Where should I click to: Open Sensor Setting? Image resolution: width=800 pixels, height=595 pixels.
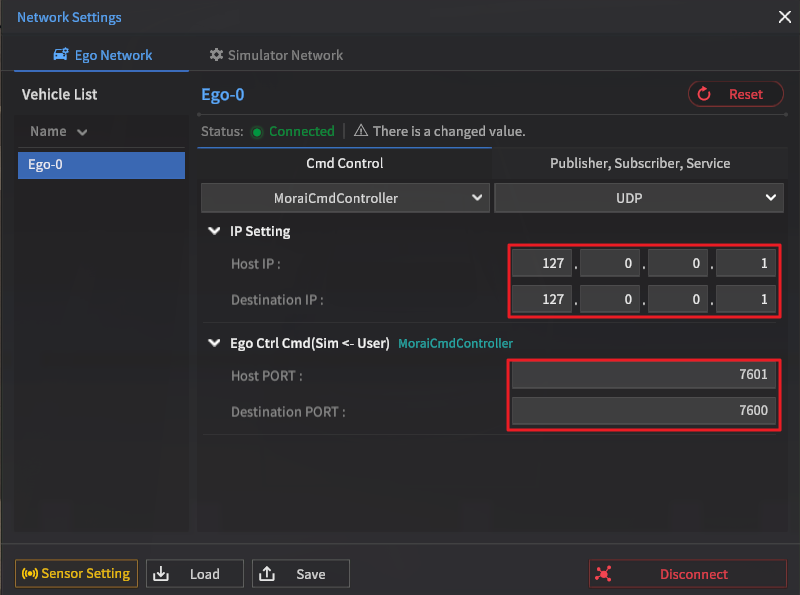point(76,574)
